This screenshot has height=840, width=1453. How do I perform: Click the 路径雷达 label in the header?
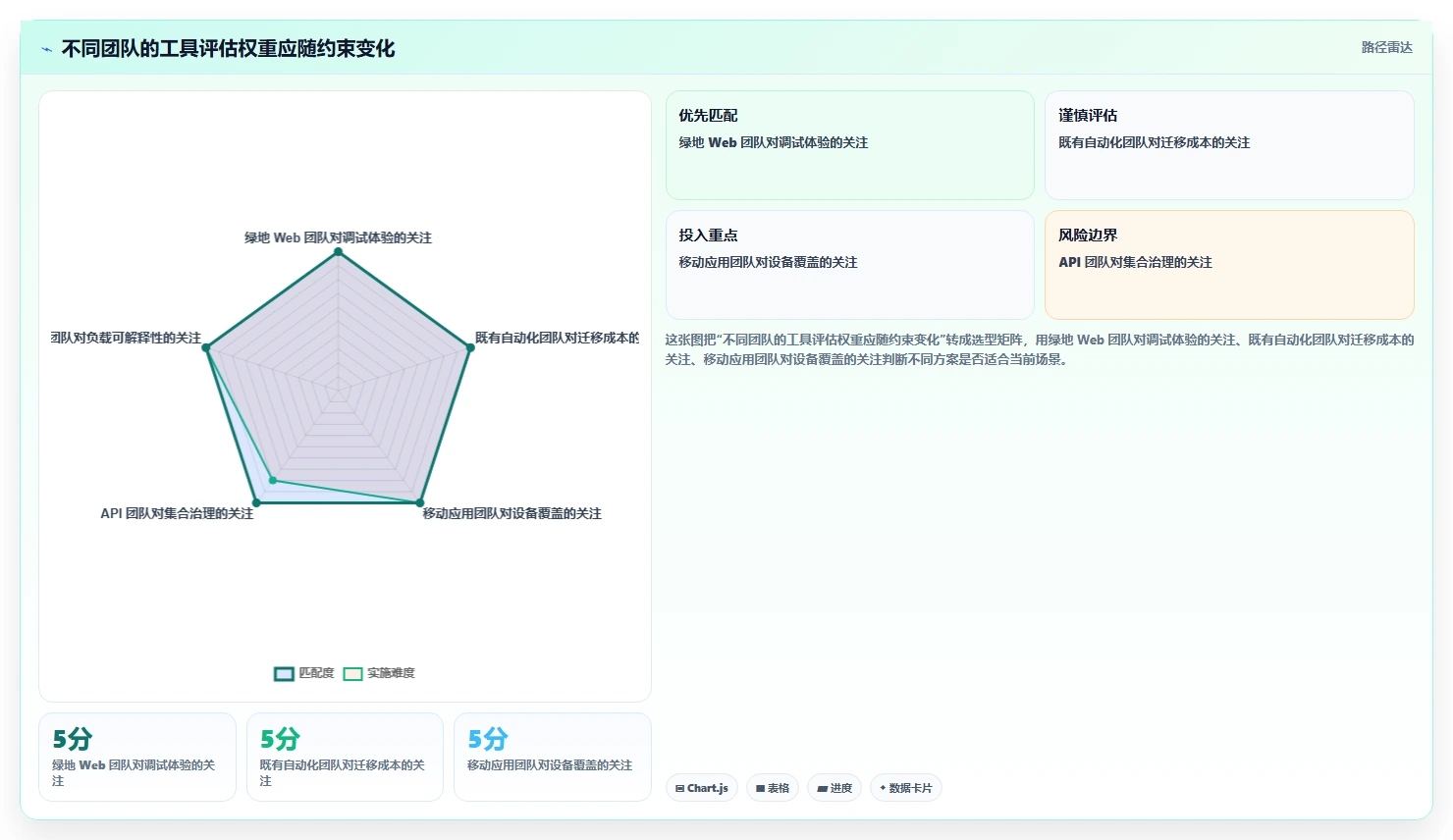[1386, 47]
